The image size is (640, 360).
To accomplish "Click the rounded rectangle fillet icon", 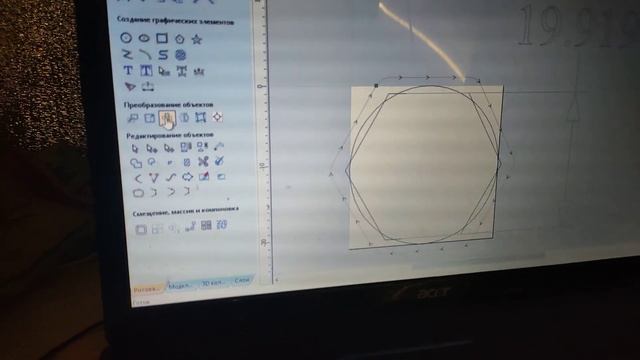I will [x=139, y=193].
